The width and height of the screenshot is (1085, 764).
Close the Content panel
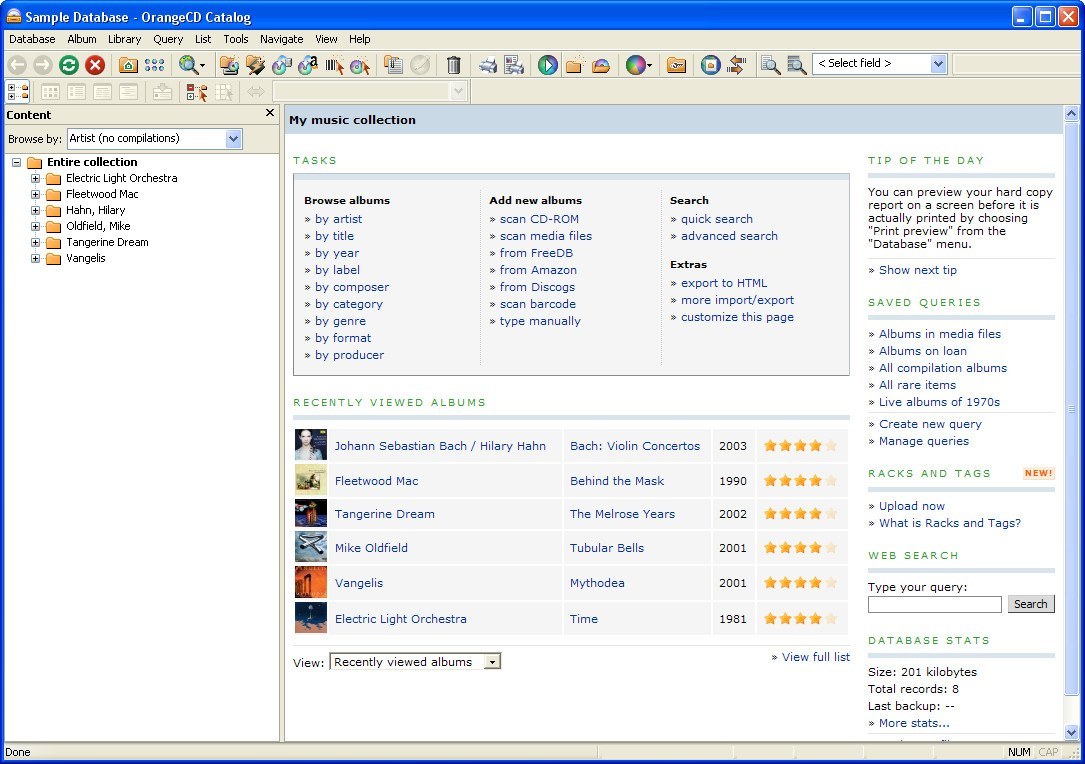[270, 113]
